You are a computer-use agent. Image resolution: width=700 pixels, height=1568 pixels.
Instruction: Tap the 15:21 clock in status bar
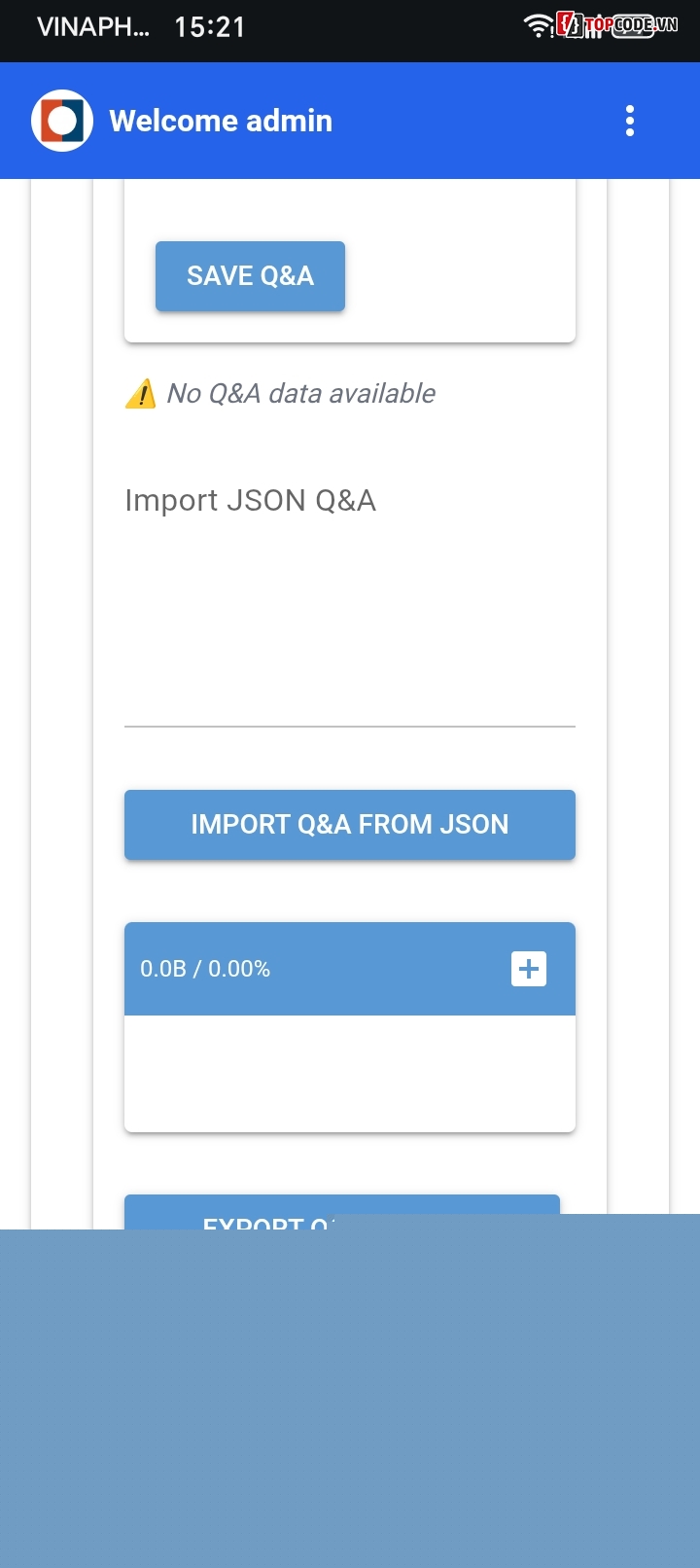pos(210,26)
